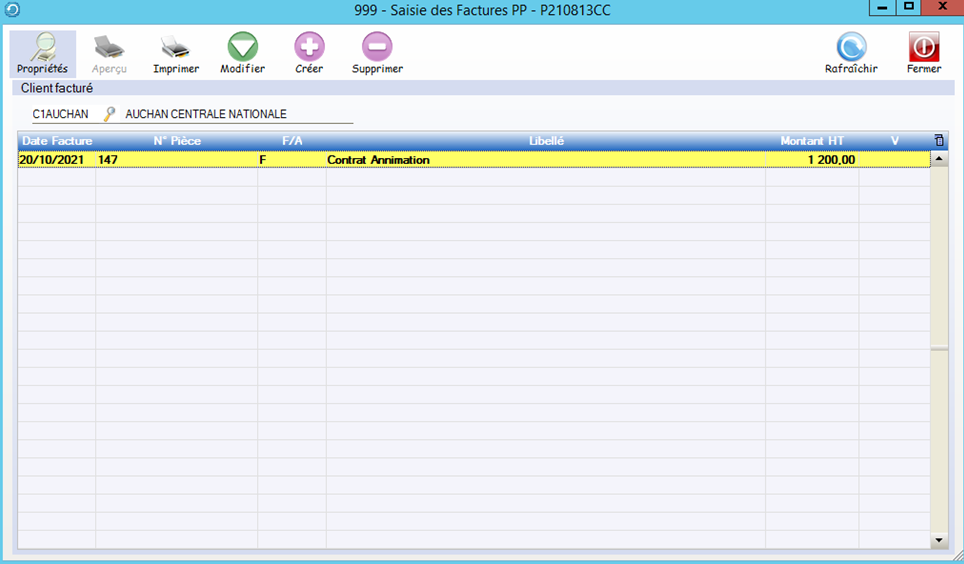This screenshot has width=964, height=564.
Task: Click the Supprimer minus icon
Action: tap(377, 47)
